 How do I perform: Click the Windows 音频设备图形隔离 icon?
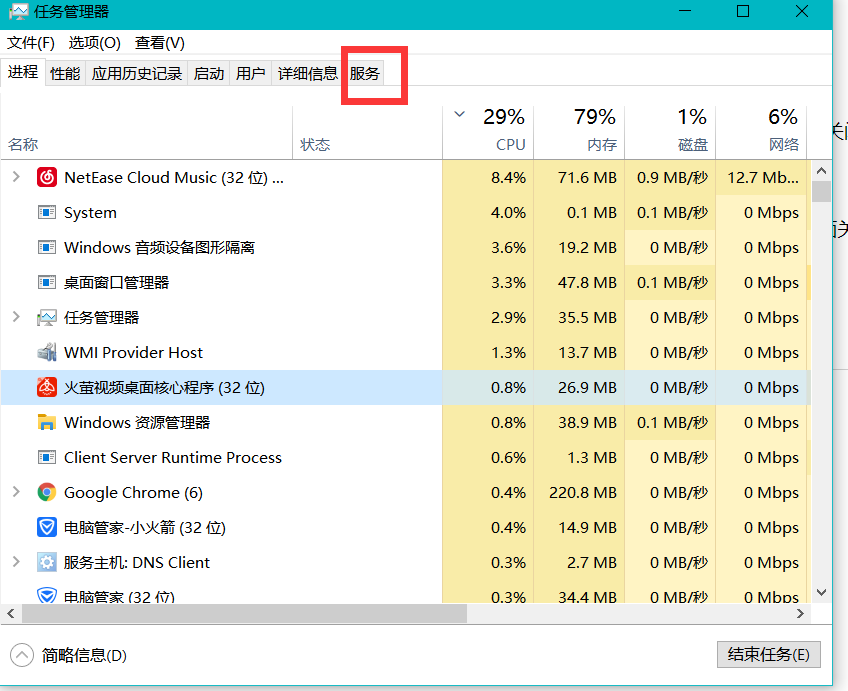coord(47,248)
